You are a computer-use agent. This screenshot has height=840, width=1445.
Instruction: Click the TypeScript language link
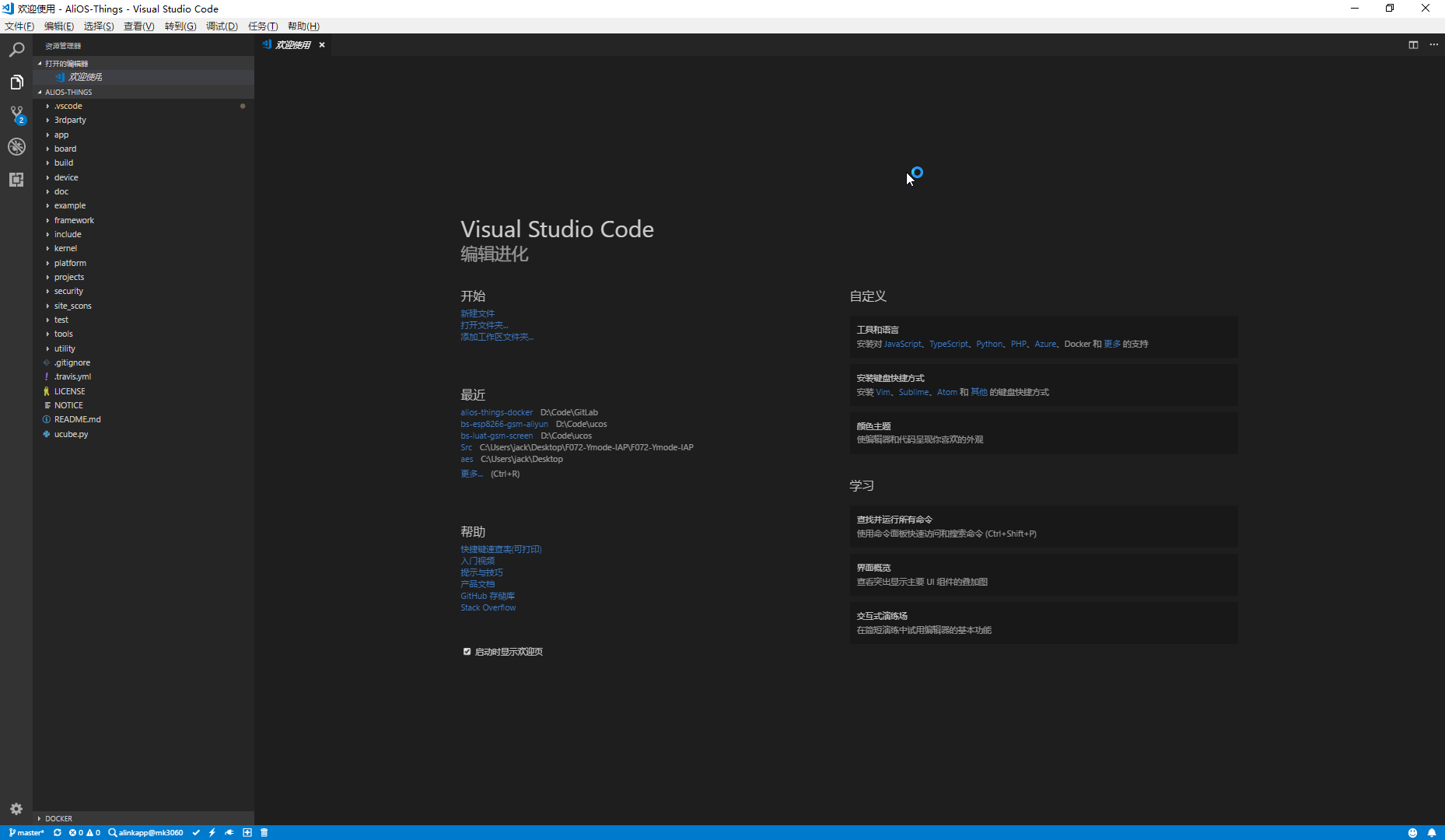[x=949, y=344]
